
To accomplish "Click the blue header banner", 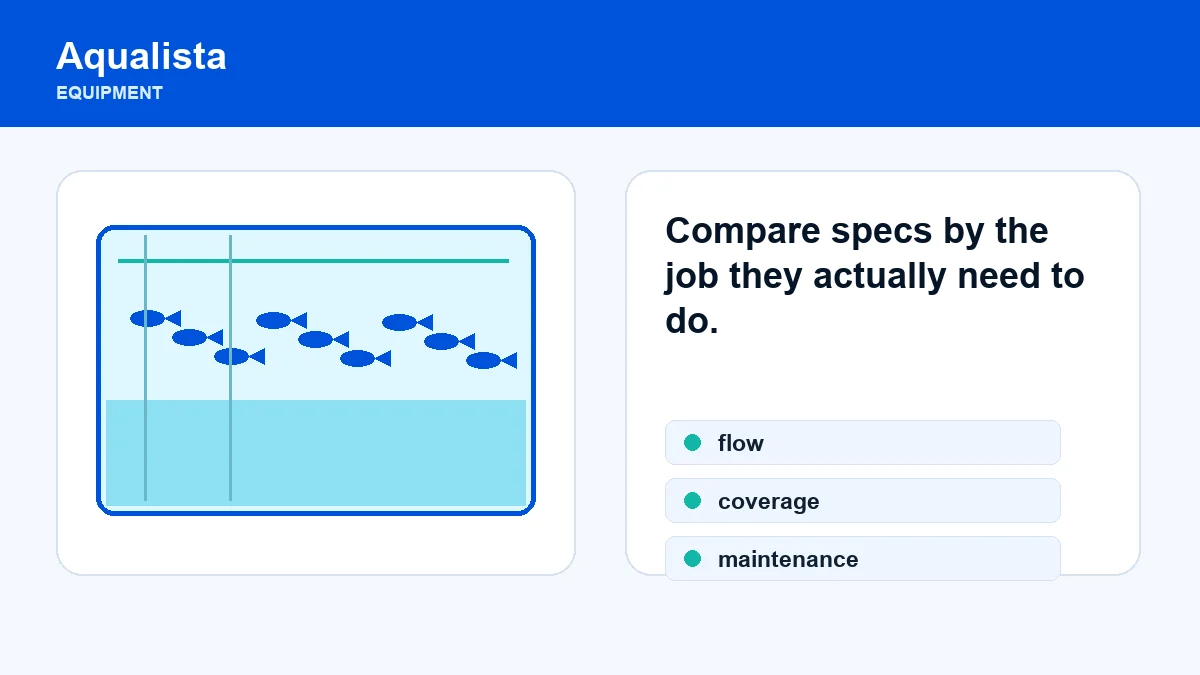I will pyautogui.click(x=600, y=63).
